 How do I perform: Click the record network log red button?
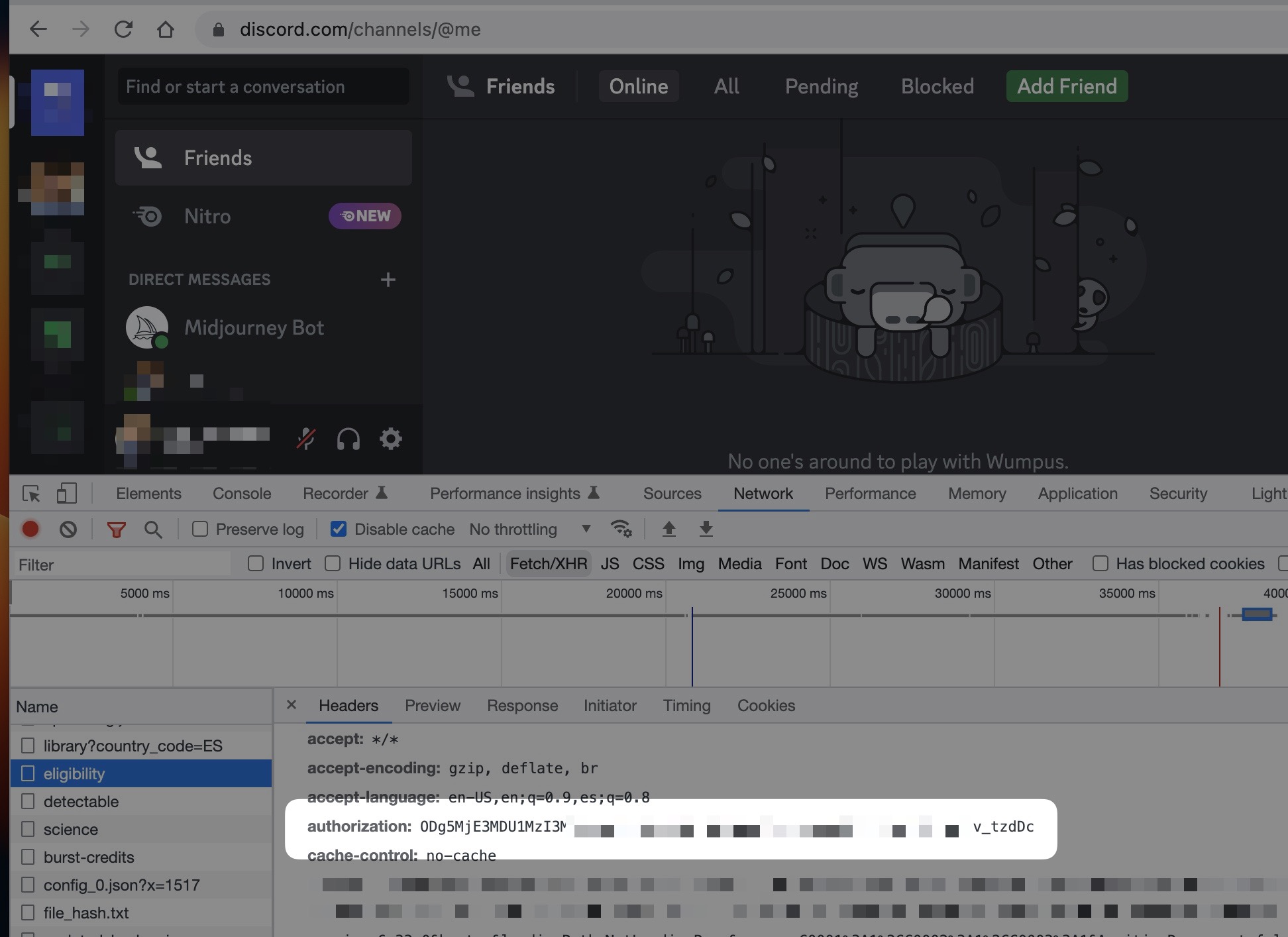click(30, 529)
